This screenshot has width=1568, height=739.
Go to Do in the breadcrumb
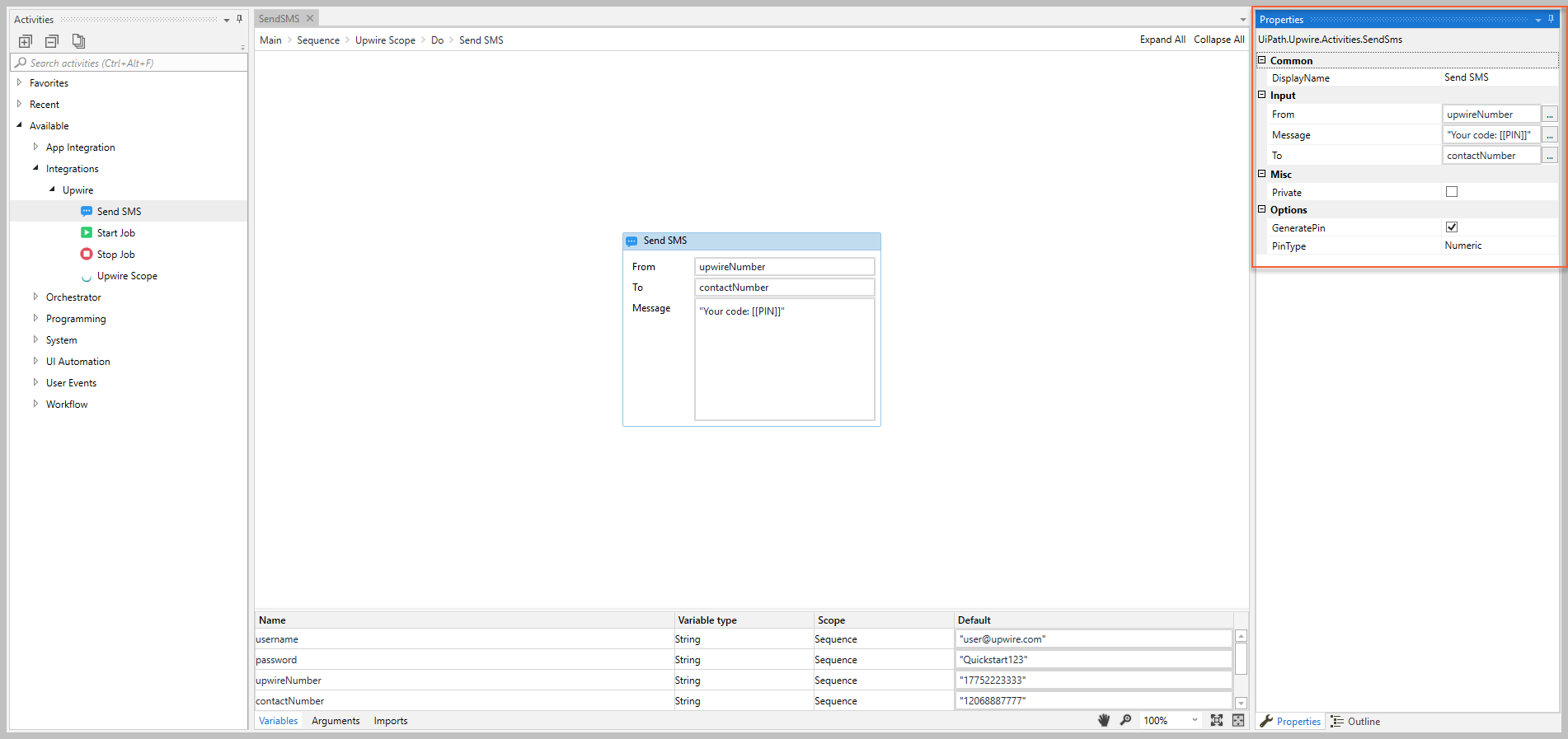click(437, 40)
